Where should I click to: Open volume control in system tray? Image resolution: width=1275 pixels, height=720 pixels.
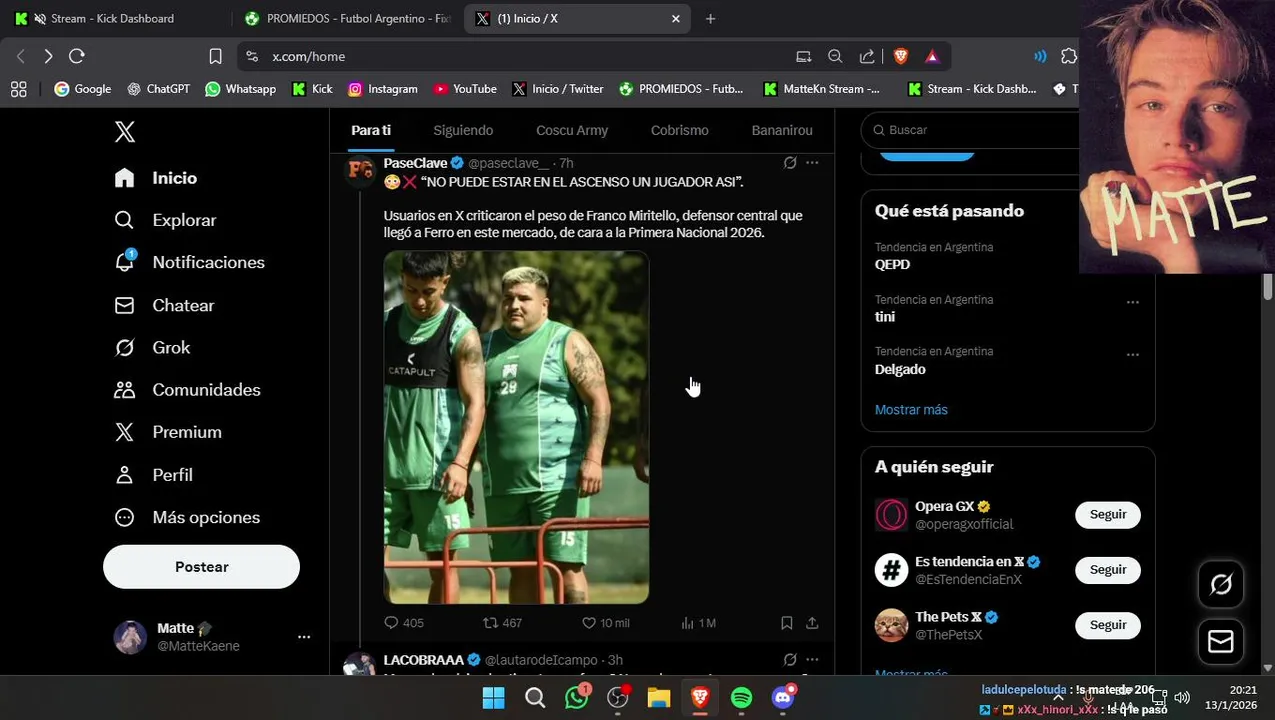[x=1182, y=698]
